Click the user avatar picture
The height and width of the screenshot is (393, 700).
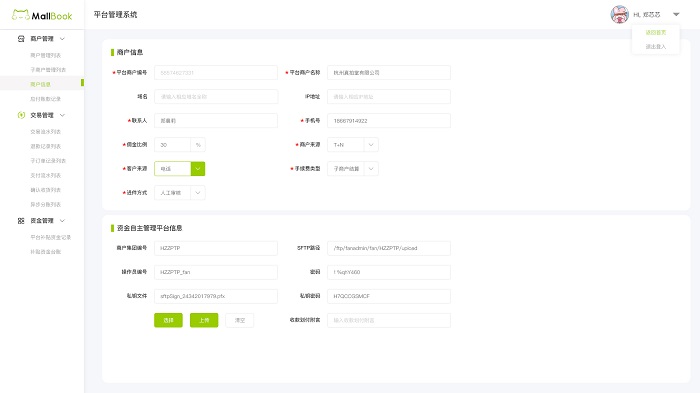point(619,14)
